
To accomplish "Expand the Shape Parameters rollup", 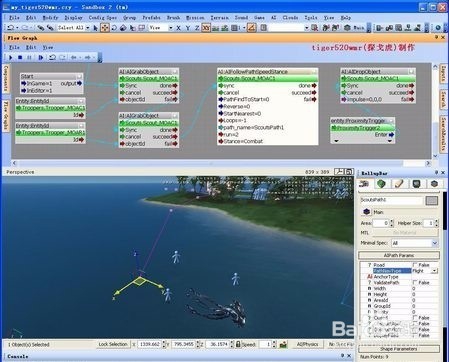I will pyautogui.click(x=399, y=349).
